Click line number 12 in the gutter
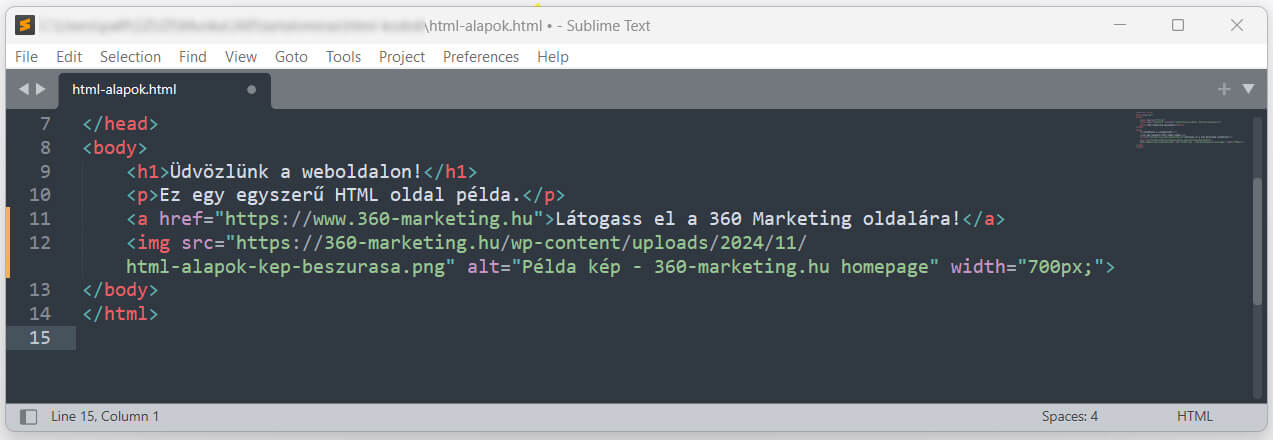The height and width of the screenshot is (440, 1273). click(x=40, y=243)
